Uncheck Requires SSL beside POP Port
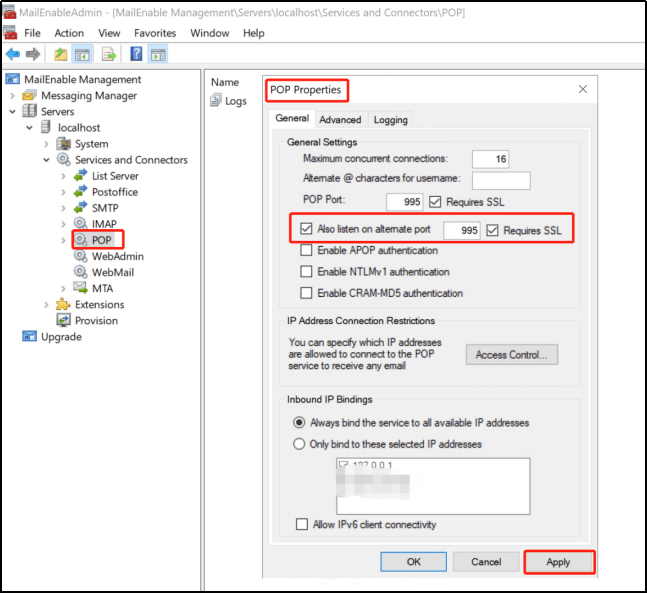Screen dimensions: 647x593 click(x=435, y=202)
